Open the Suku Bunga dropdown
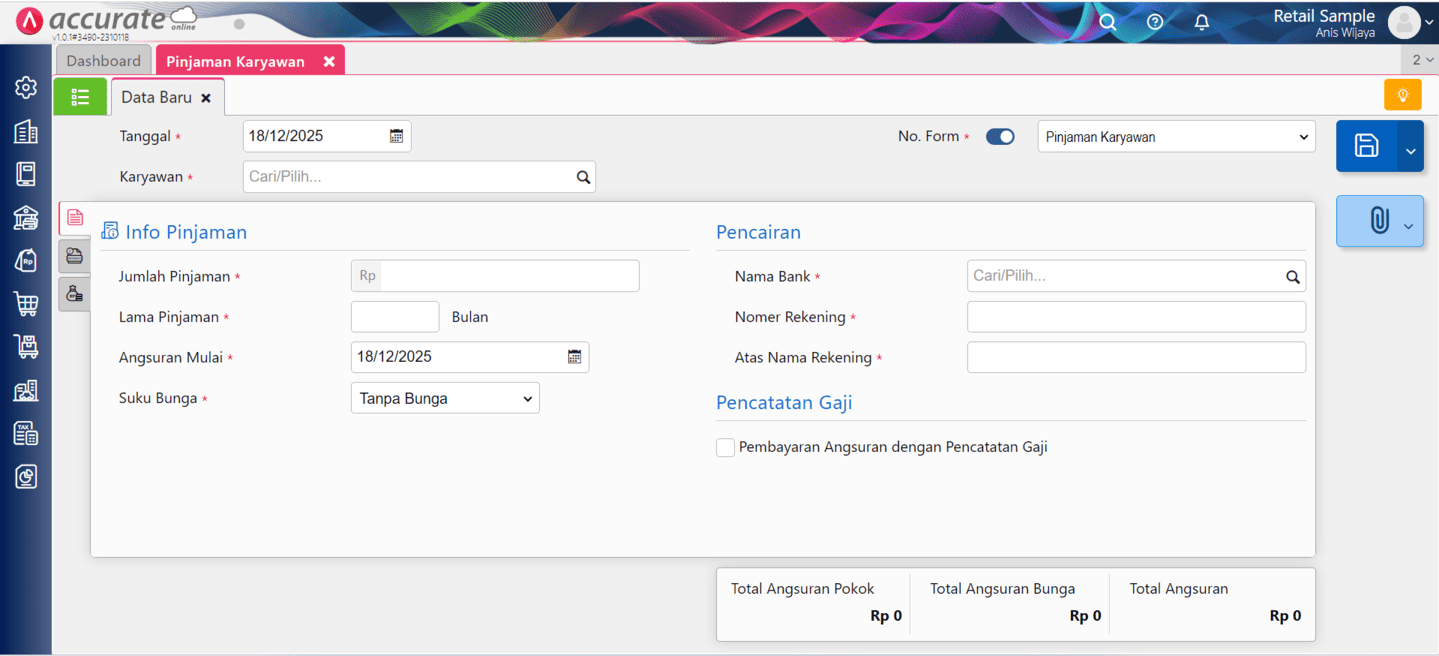The image size is (1439, 656). click(444, 397)
